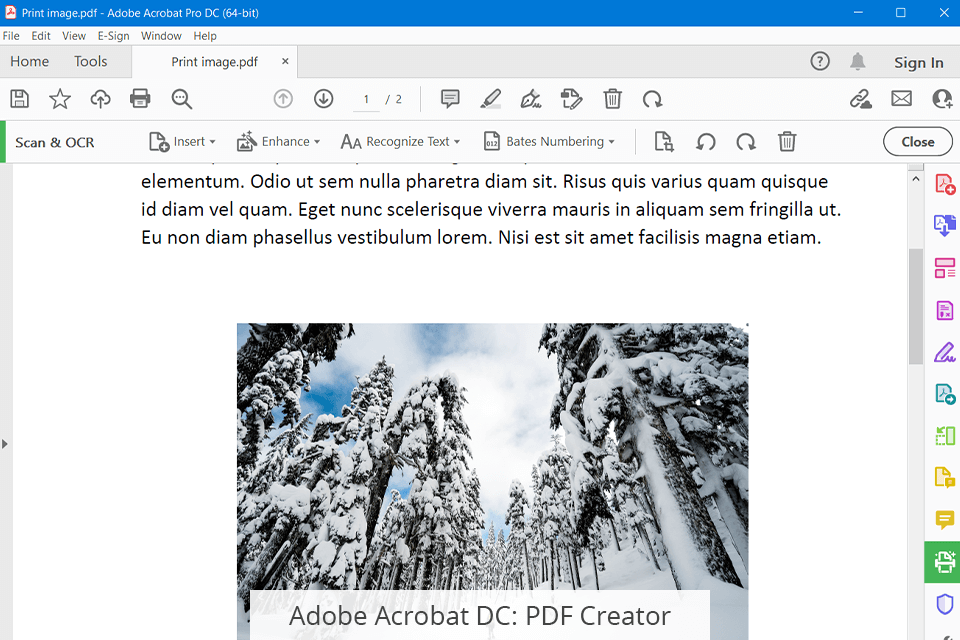Open the File menu
The width and height of the screenshot is (960, 640).
pyautogui.click(x=11, y=36)
